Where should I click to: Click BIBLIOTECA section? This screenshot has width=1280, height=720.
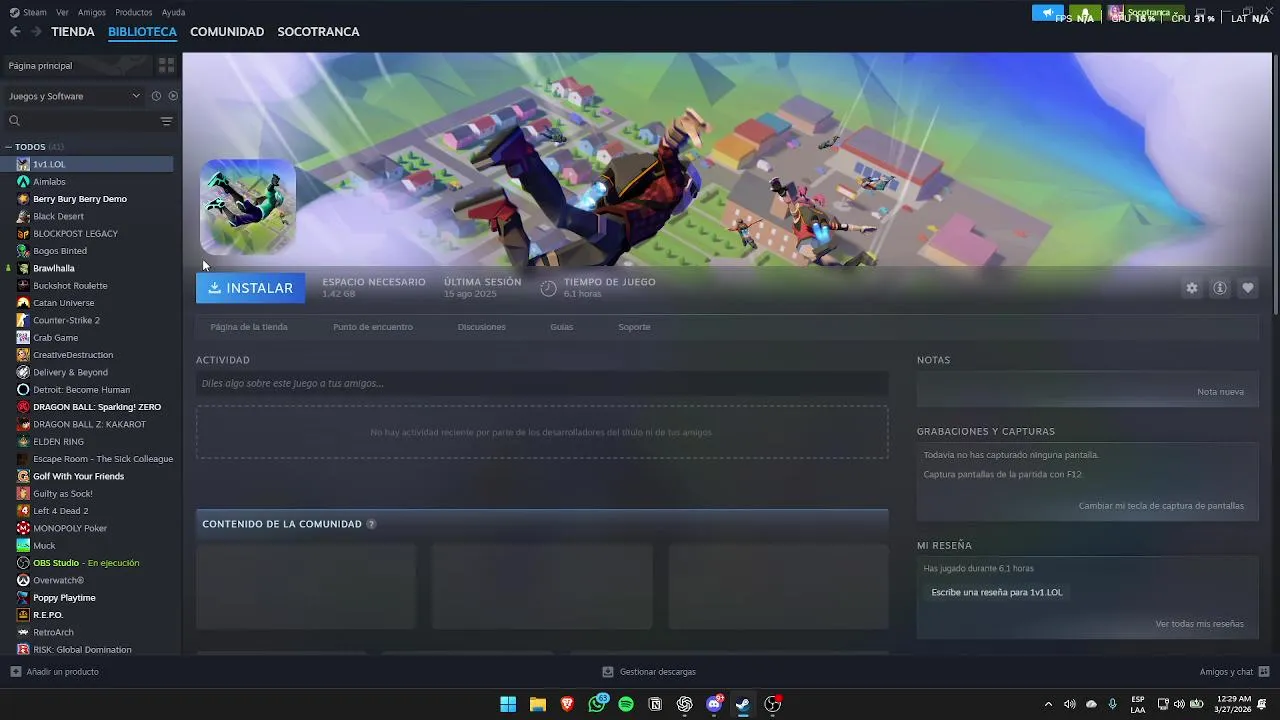coord(142,32)
